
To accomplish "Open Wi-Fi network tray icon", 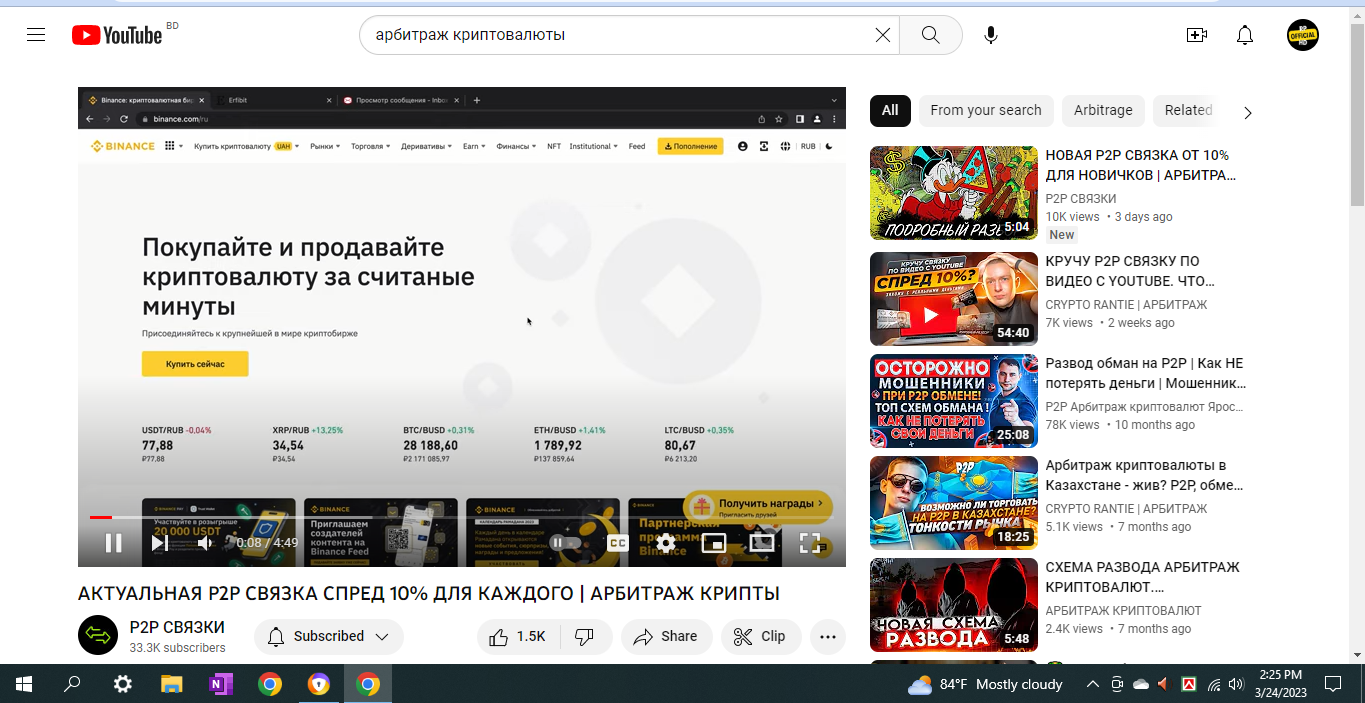I will pos(1213,684).
